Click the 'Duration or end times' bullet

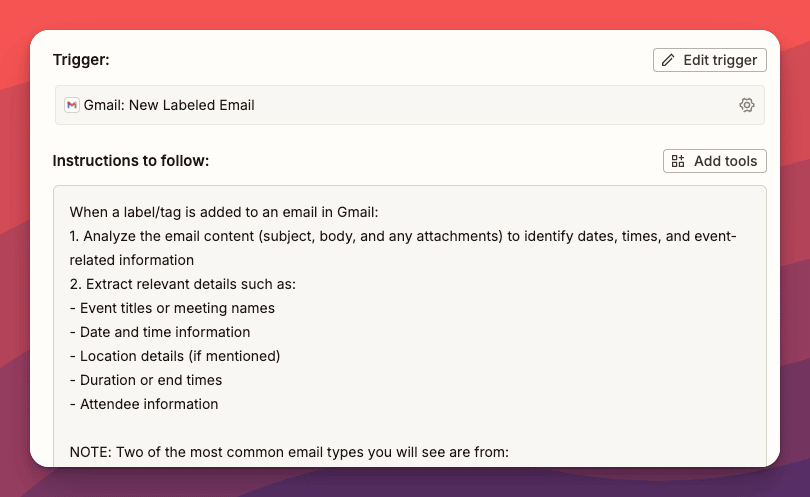[146, 380]
